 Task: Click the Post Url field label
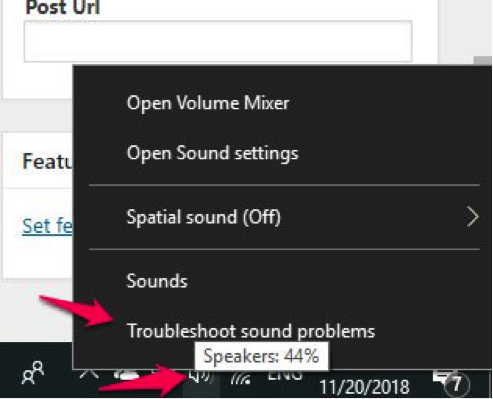coord(63,7)
